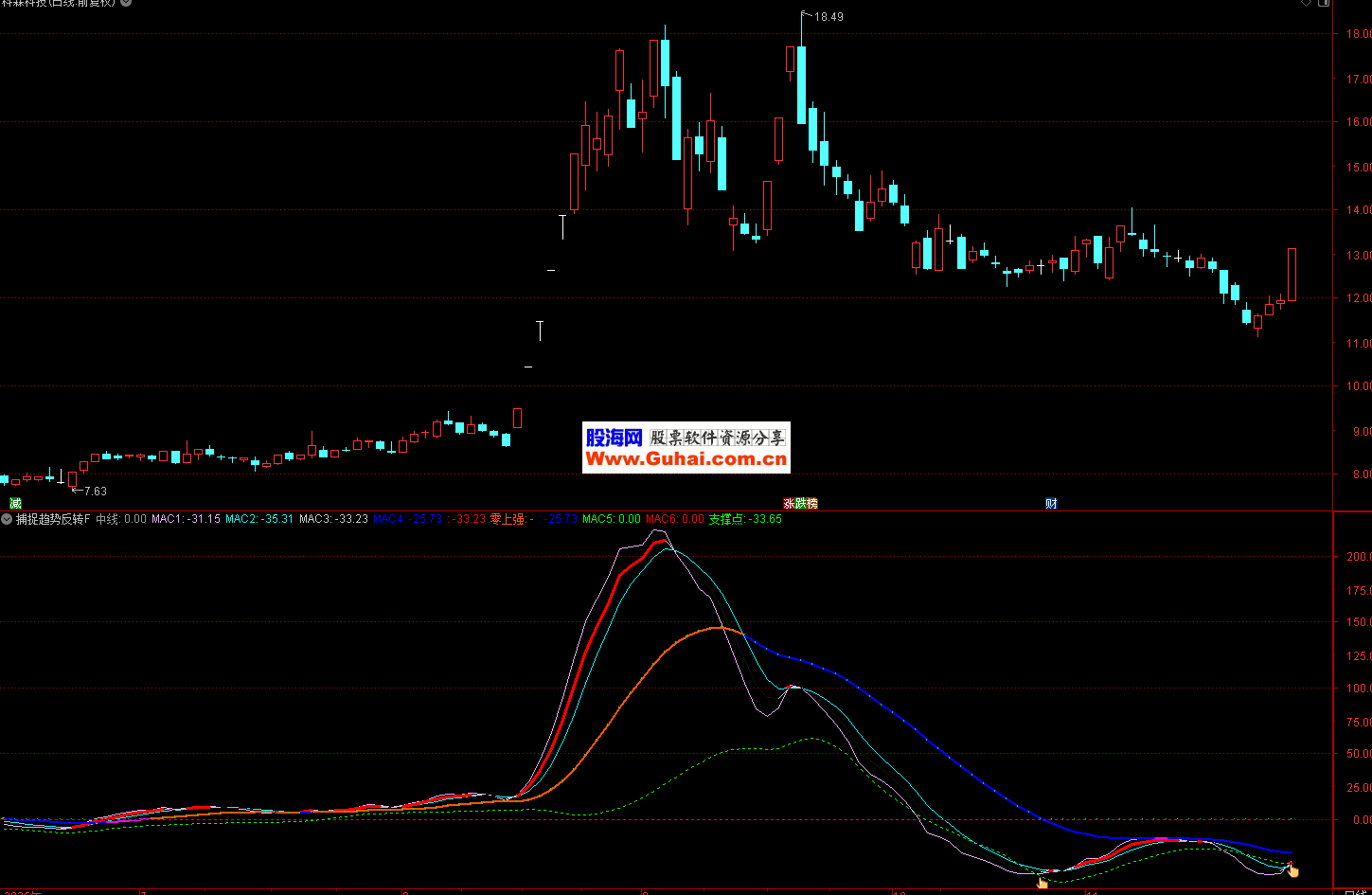Image resolution: width=1372 pixels, height=895 pixels.
Task: Select the green MAC5 indicator label
Action: pyautogui.click(x=611, y=519)
